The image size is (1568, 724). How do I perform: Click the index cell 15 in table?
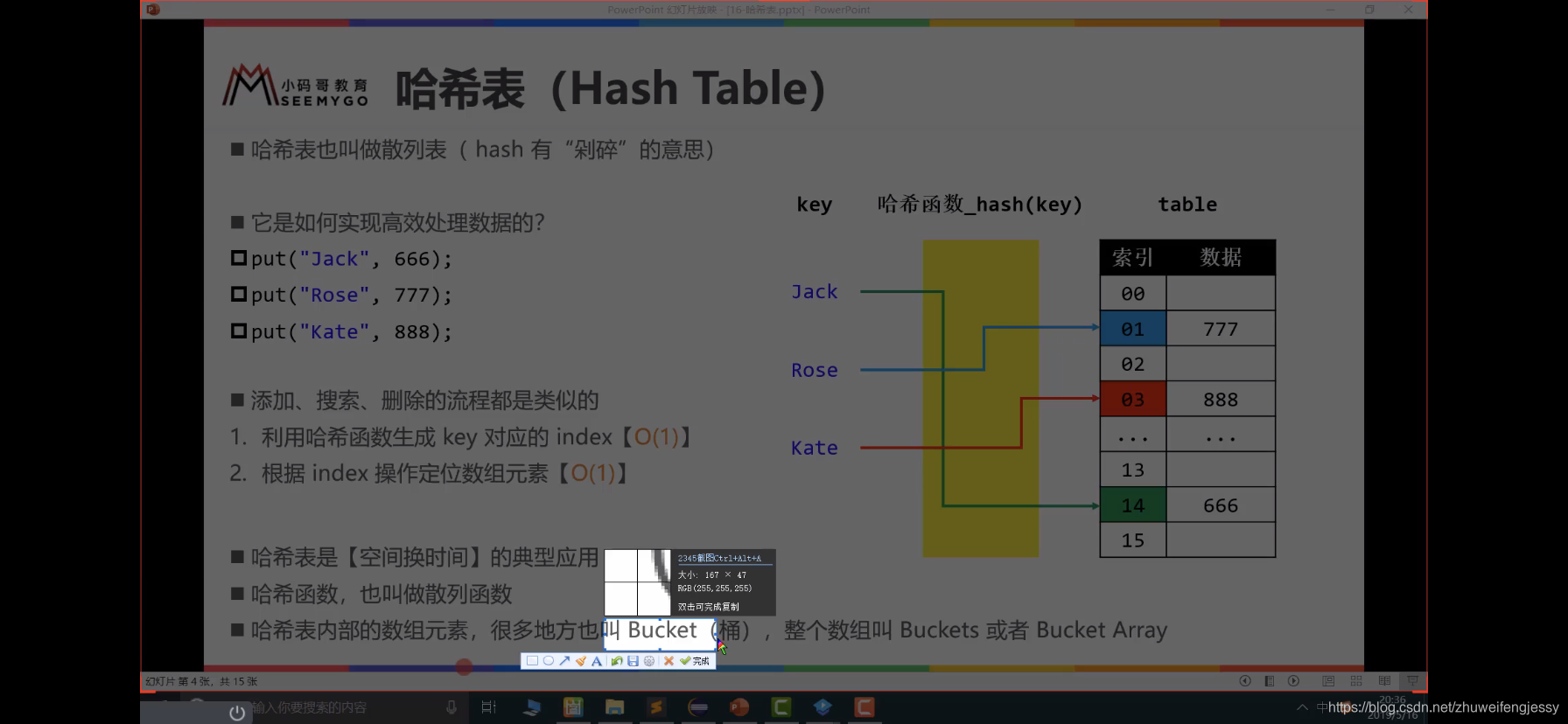(x=1133, y=540)
